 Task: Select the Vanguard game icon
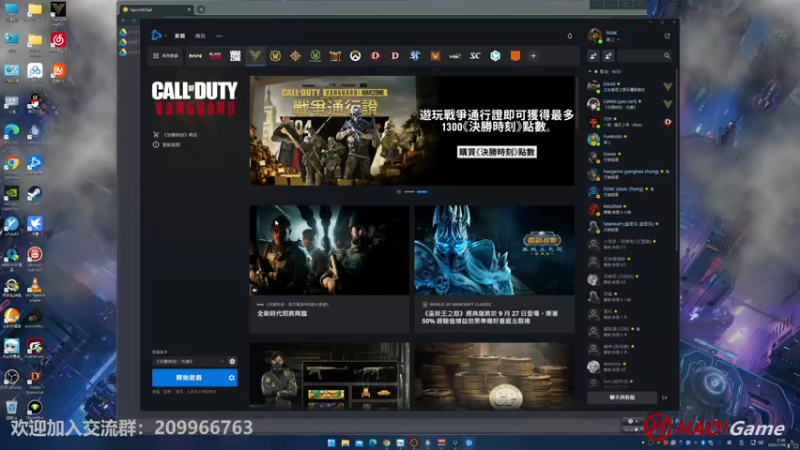(x=255, y=55)
